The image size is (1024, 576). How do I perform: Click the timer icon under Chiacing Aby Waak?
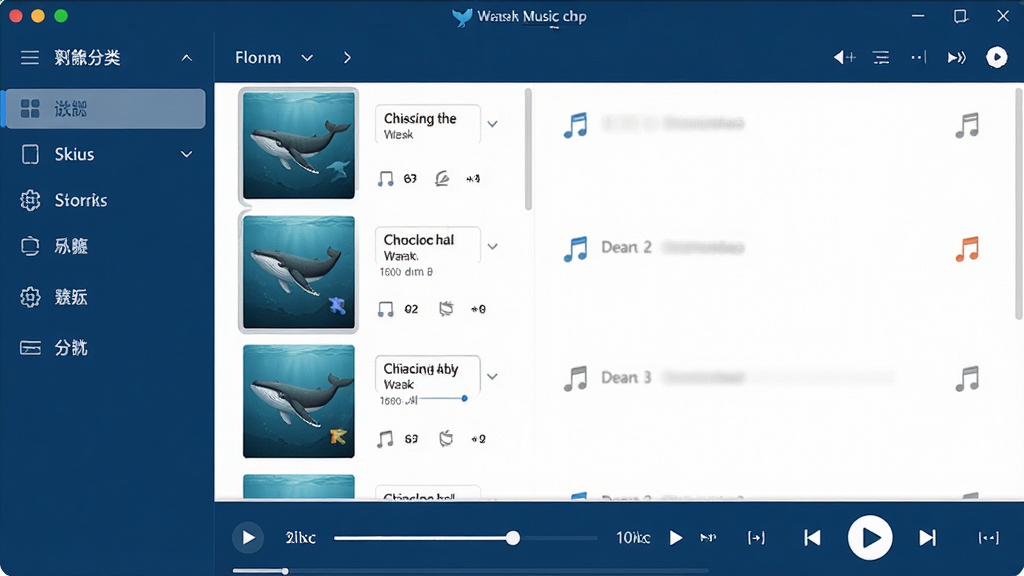(x=446, y=438)
